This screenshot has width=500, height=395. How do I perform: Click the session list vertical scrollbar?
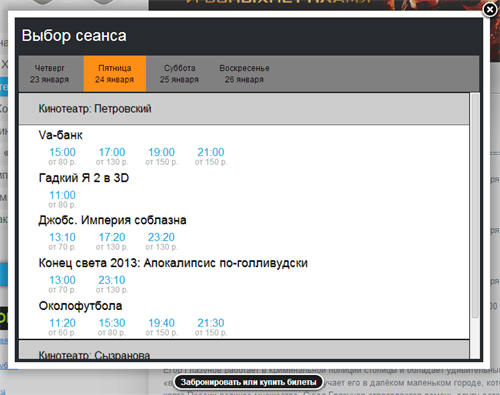tap(475, 206)
